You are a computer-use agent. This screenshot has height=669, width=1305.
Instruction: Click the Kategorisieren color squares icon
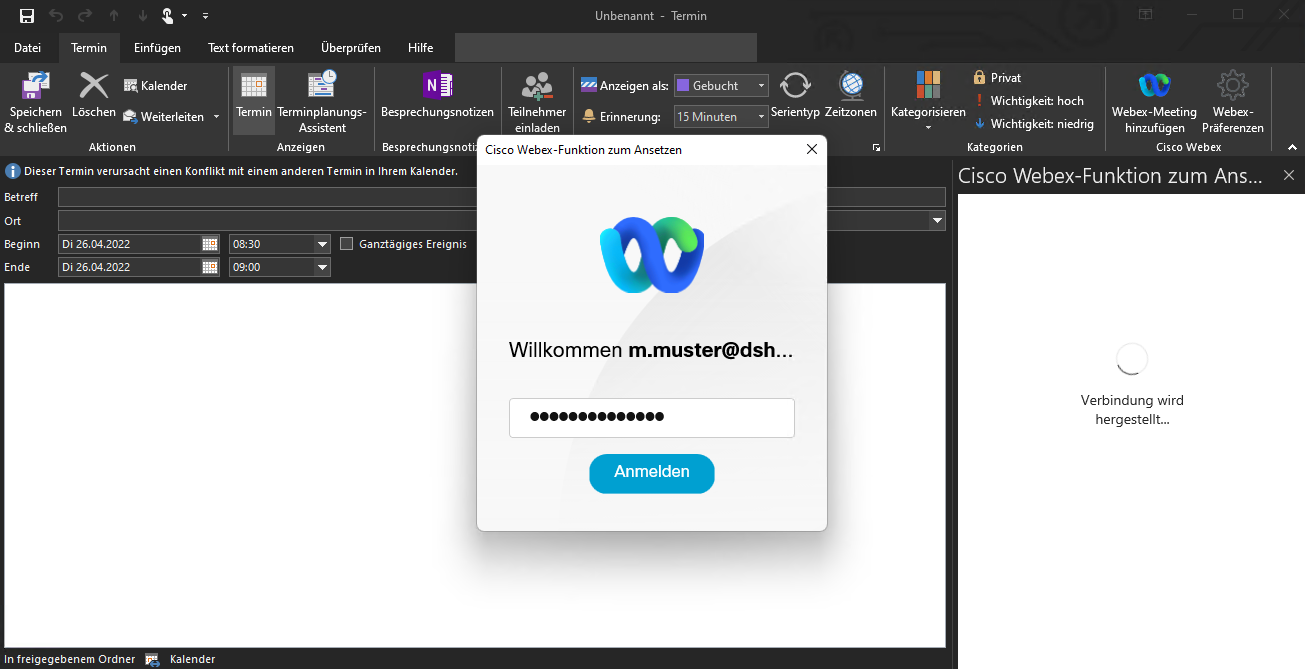(928, 85)
